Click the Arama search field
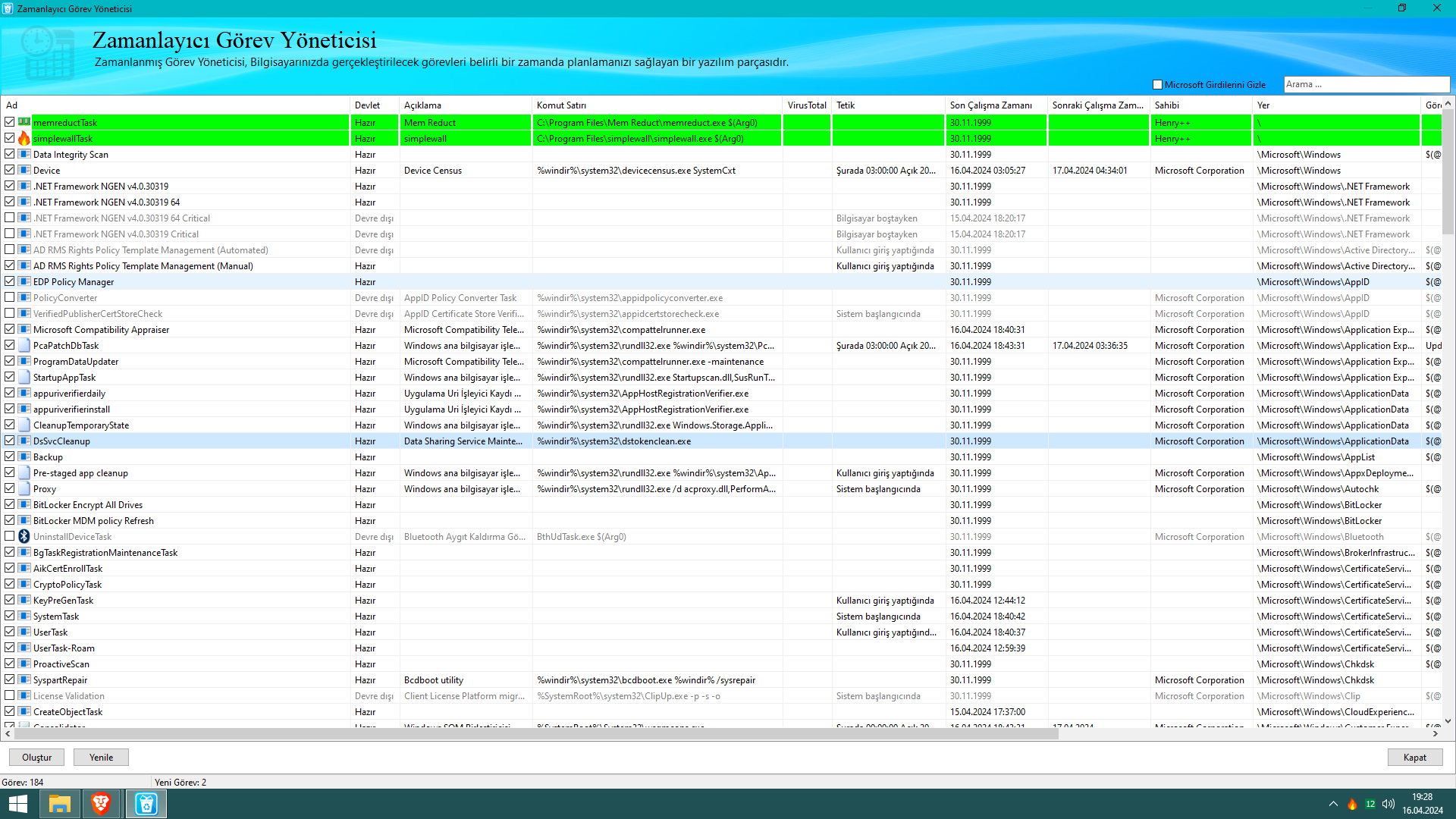This screenshot has height=819, width=1456. click(x=1367, y=84)
